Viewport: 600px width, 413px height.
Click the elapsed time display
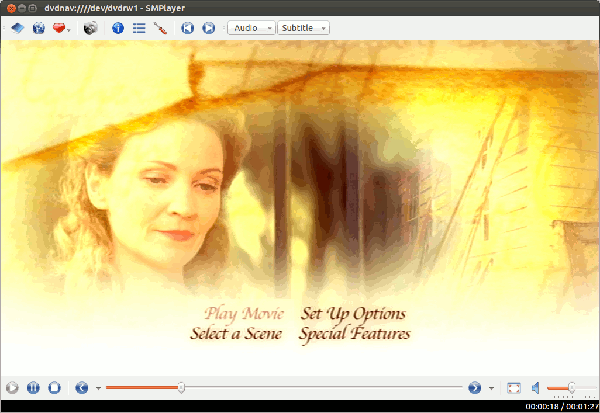[543, 406]
